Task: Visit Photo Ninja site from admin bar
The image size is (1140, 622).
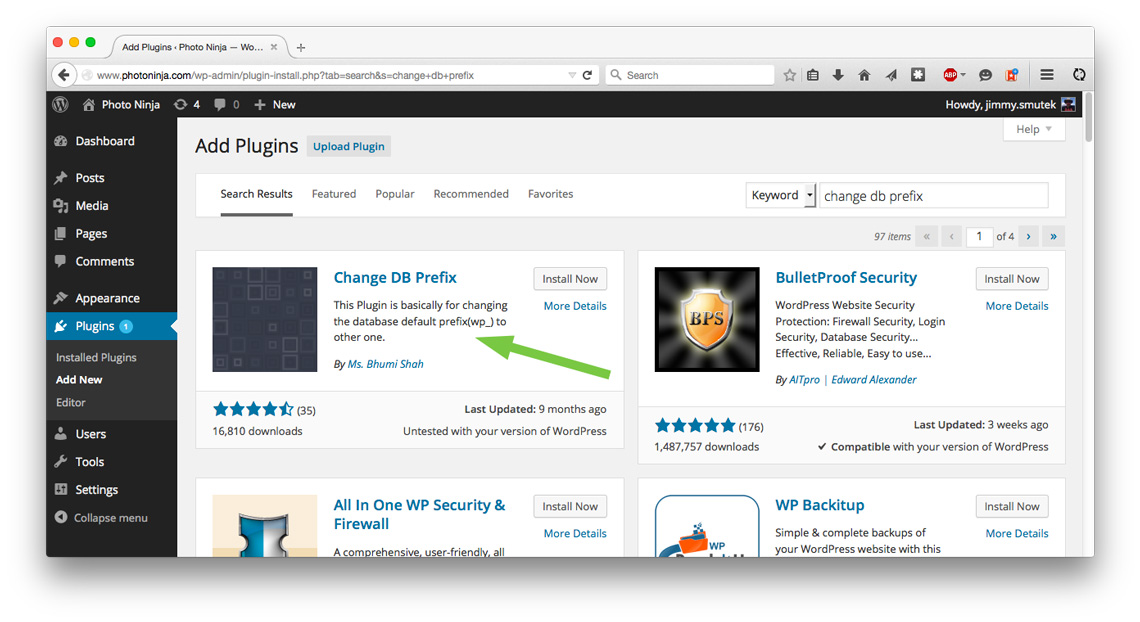Action: click(x=121, y=105)
